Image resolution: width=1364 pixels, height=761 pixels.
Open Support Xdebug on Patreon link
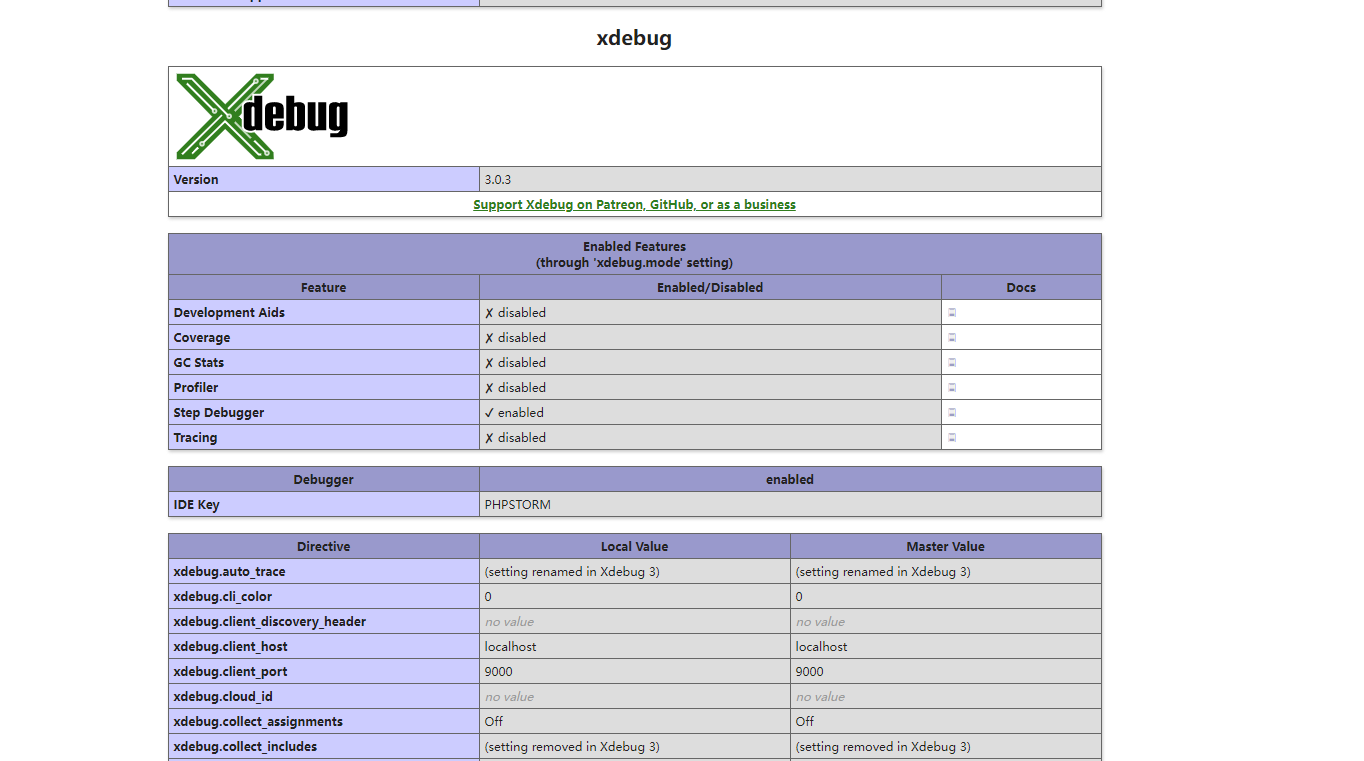coord(634,205)
